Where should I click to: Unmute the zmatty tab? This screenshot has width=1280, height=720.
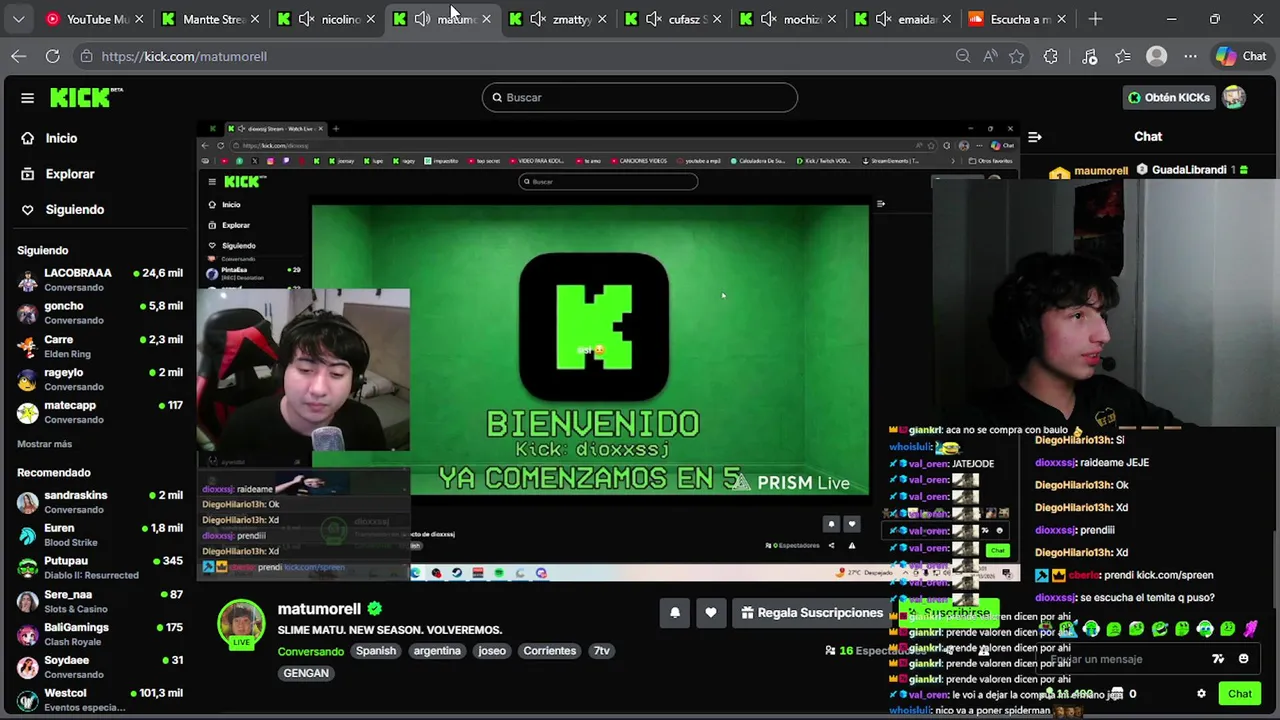538,19
